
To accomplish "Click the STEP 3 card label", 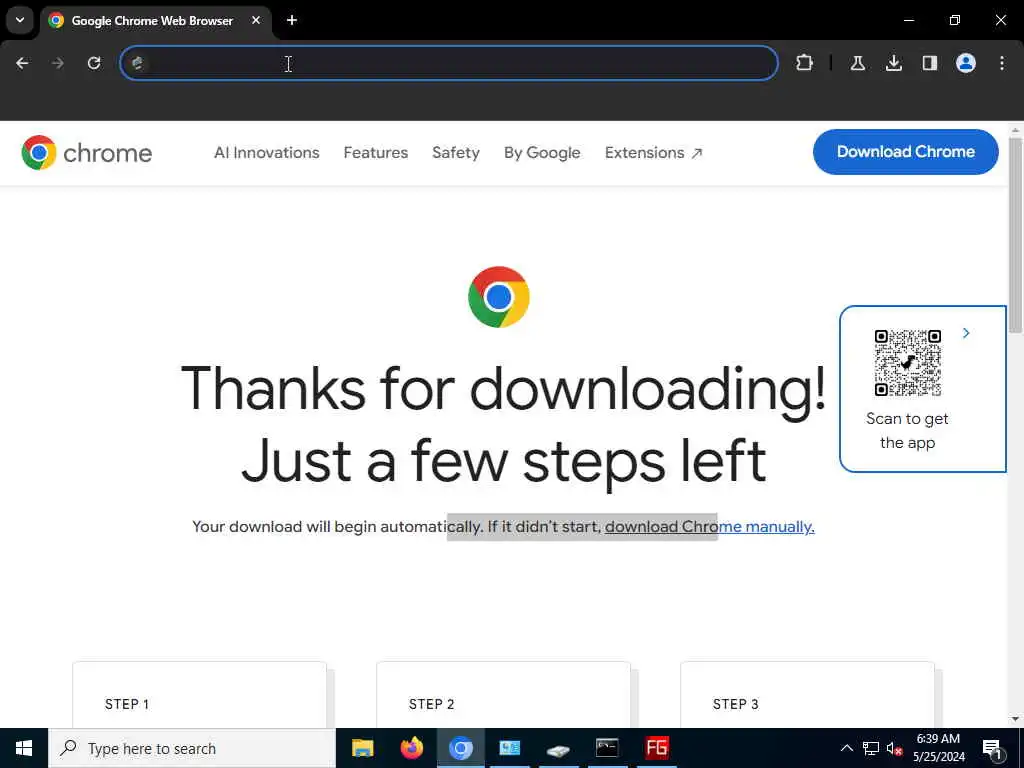I will coord(735,704).
